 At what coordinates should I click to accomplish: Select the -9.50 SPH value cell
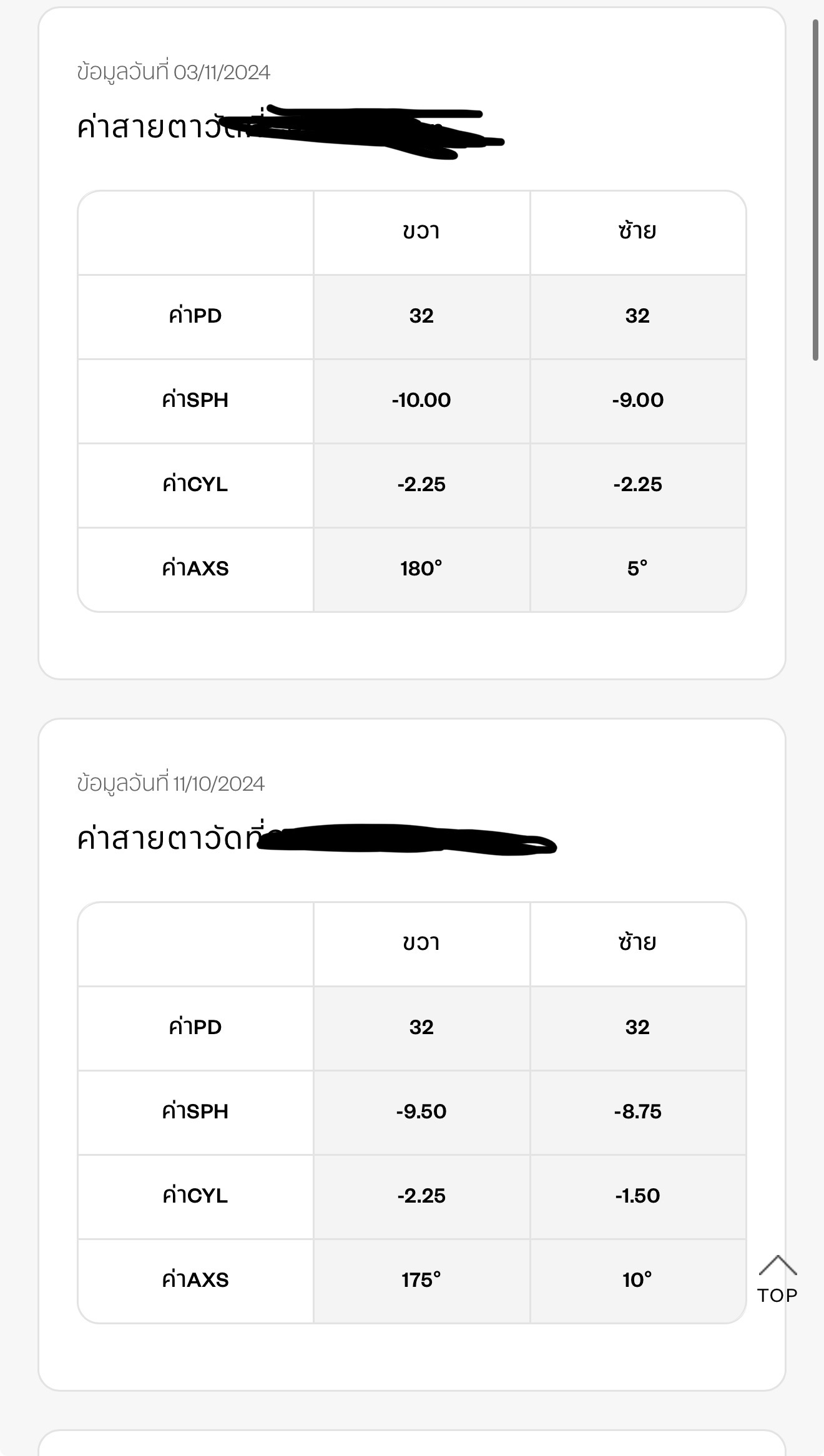click(421, 1112)
